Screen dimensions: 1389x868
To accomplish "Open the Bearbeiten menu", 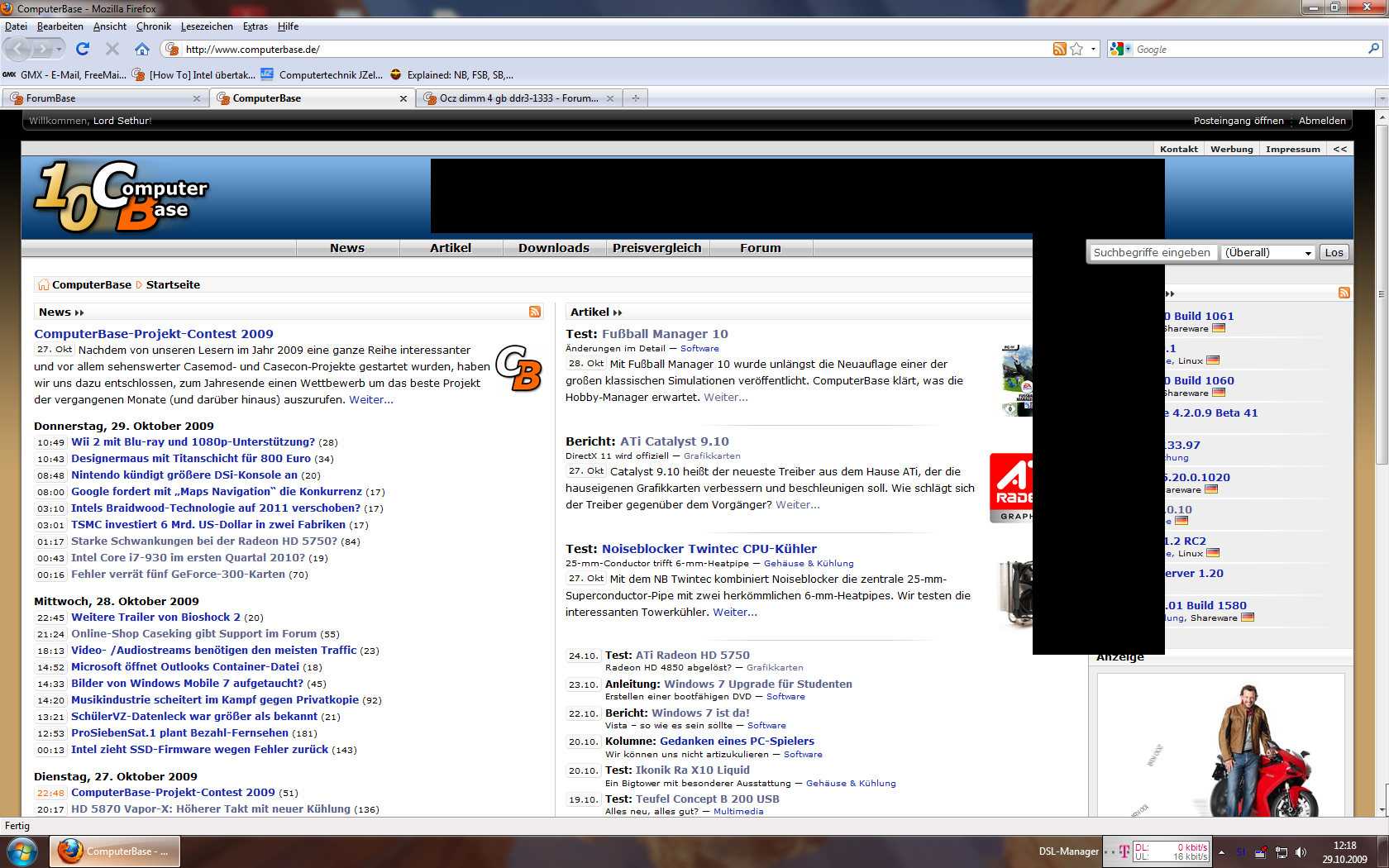I will [x=60, y=26].
